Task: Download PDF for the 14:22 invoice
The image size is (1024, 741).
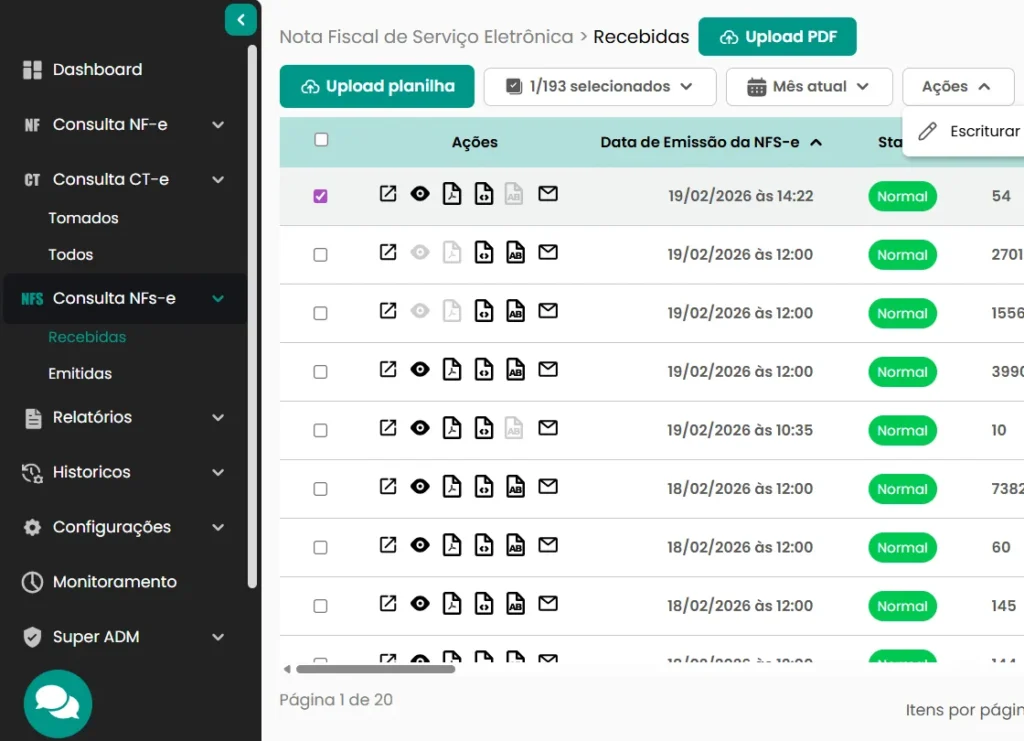Action: coord(452,194)
